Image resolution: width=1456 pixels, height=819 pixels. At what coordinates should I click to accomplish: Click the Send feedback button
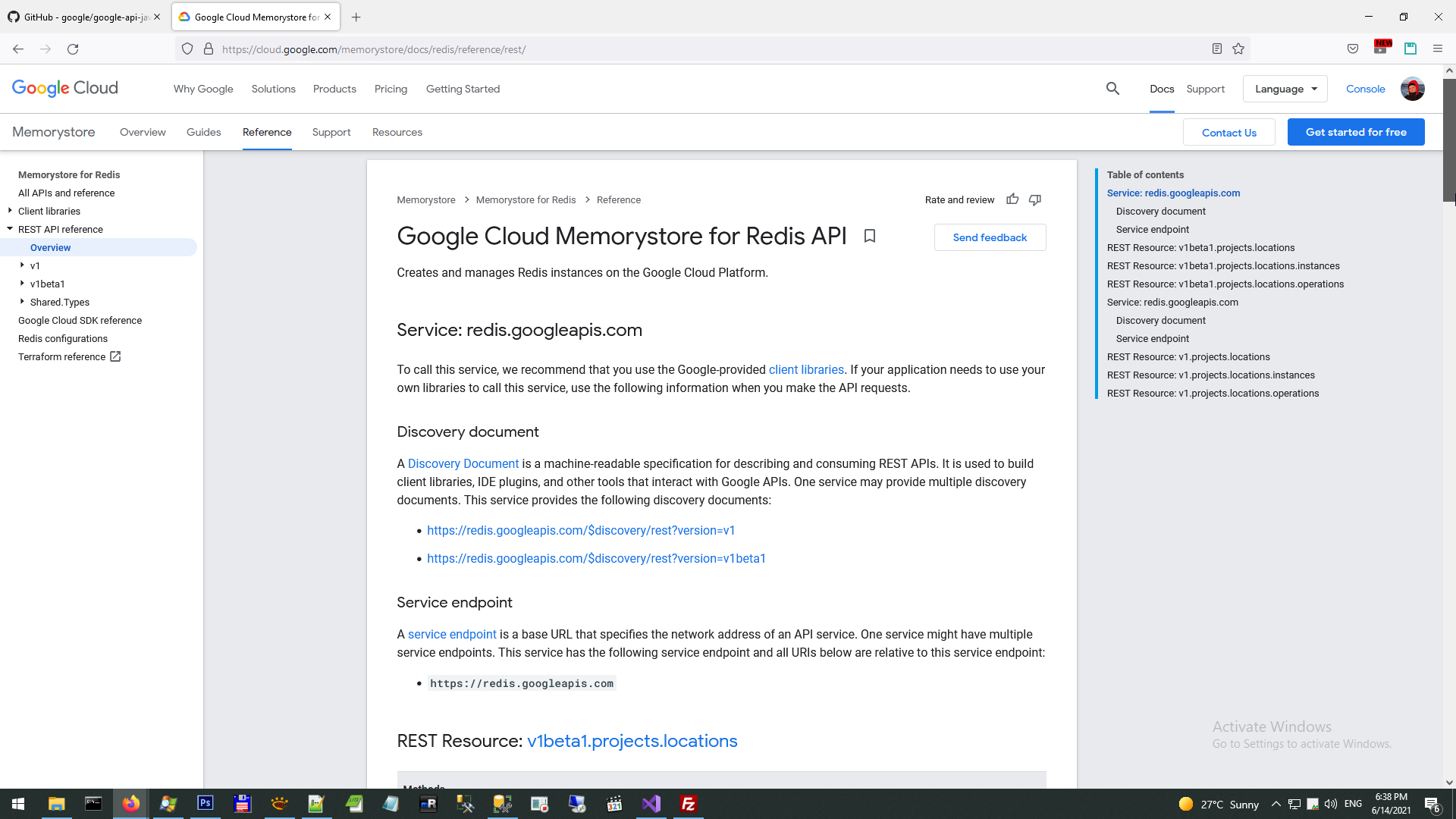[990, 237]
